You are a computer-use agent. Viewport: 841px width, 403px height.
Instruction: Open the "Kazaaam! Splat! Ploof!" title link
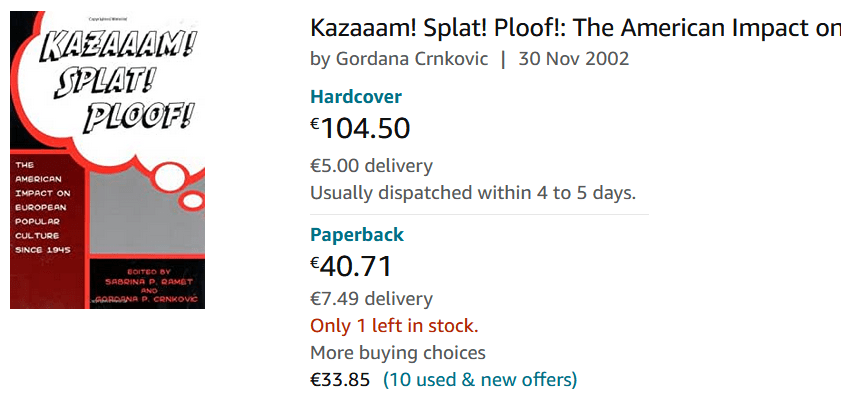point(575,26)
